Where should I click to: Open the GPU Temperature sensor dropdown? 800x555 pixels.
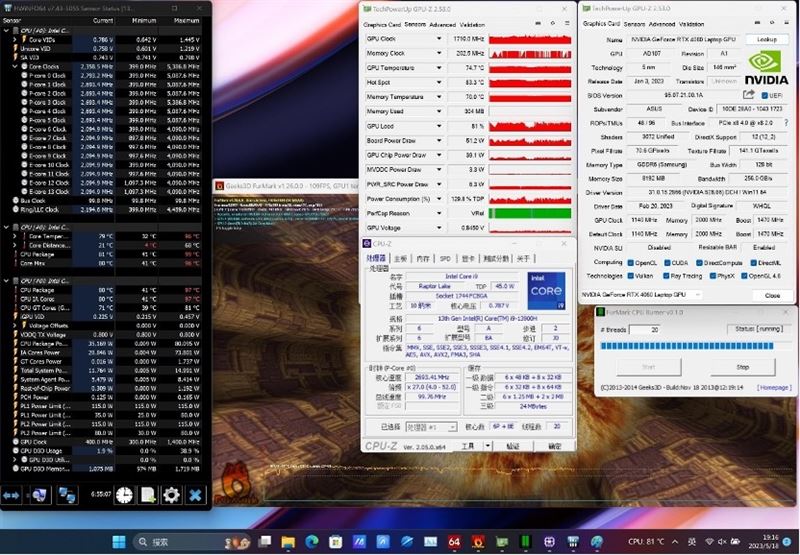tap(438, 68)
